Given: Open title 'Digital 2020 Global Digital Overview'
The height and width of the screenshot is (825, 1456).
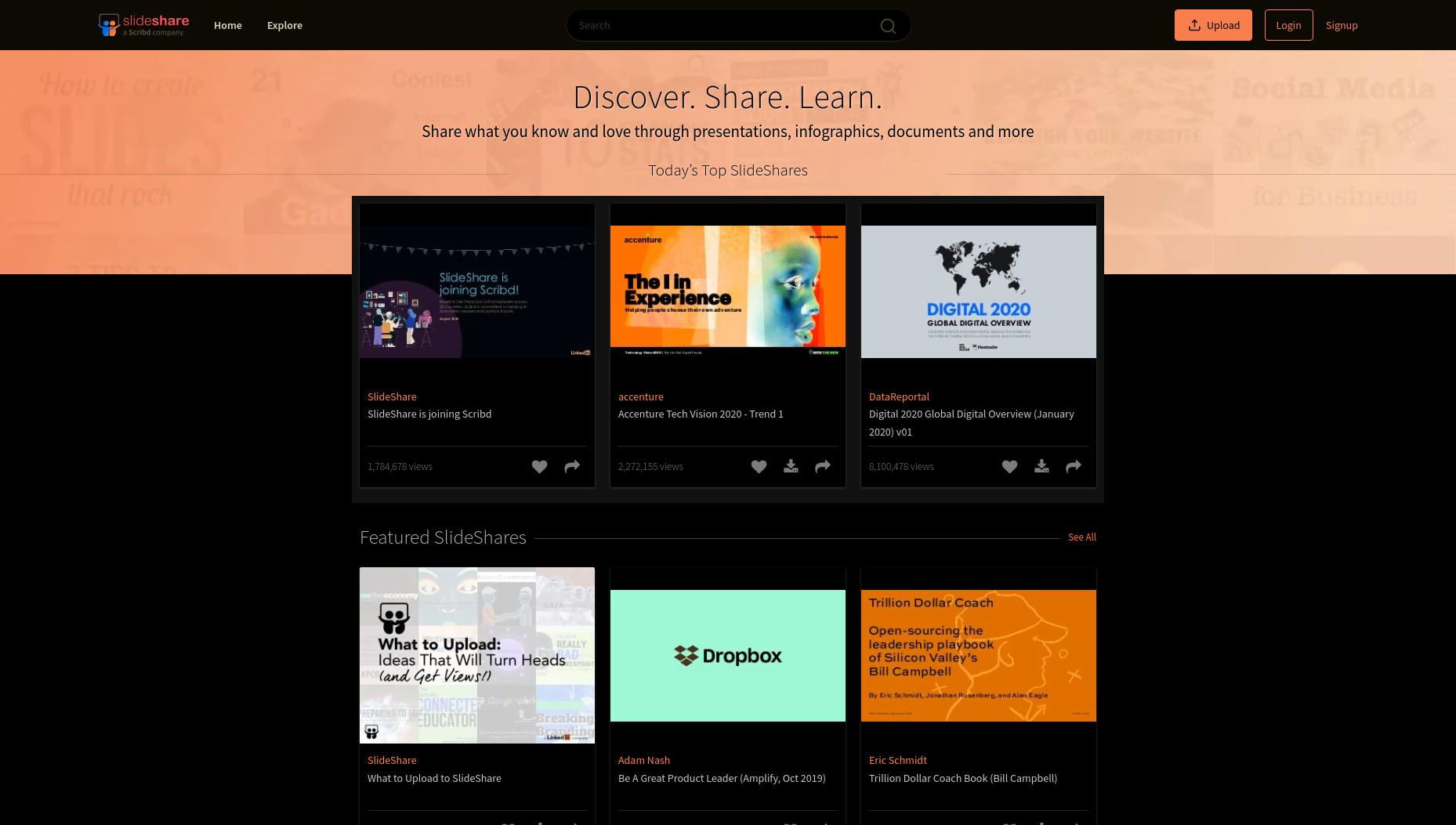Looking at the screenshot, I should pyautogui.click(x=971, y=422).
